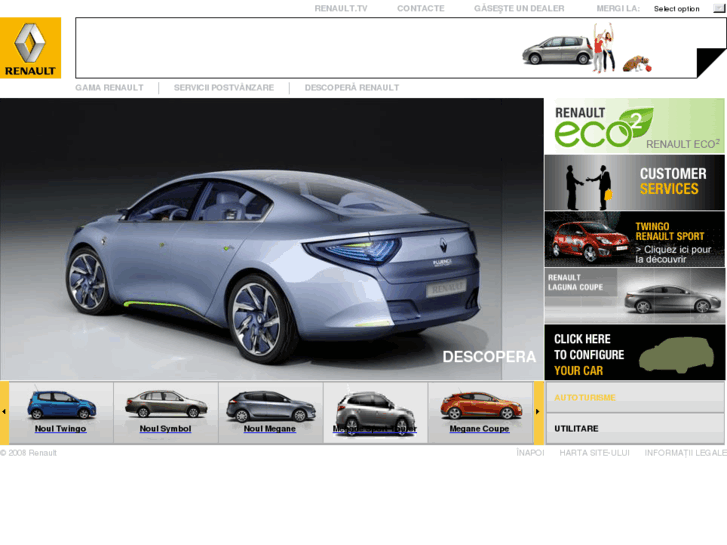Switch to the UTILITARE tab

pyautogui.click(x=635, y=429)
